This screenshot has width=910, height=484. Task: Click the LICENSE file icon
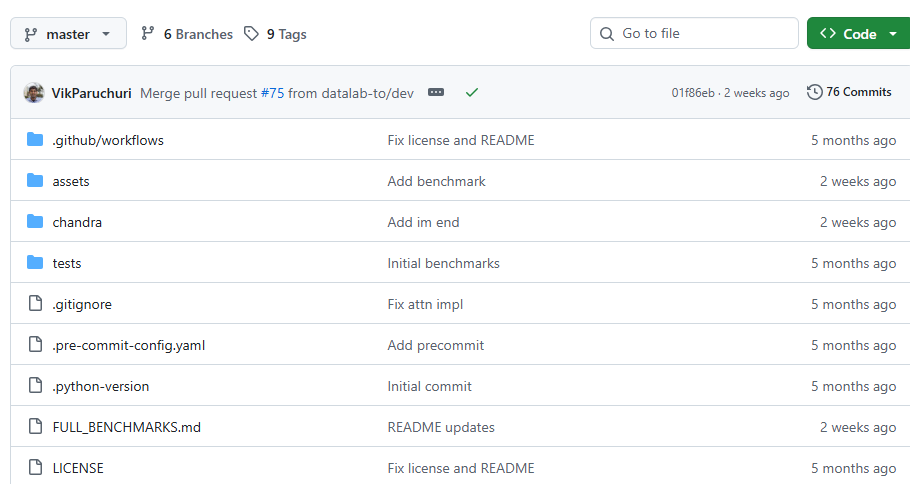tap(35, 467)
